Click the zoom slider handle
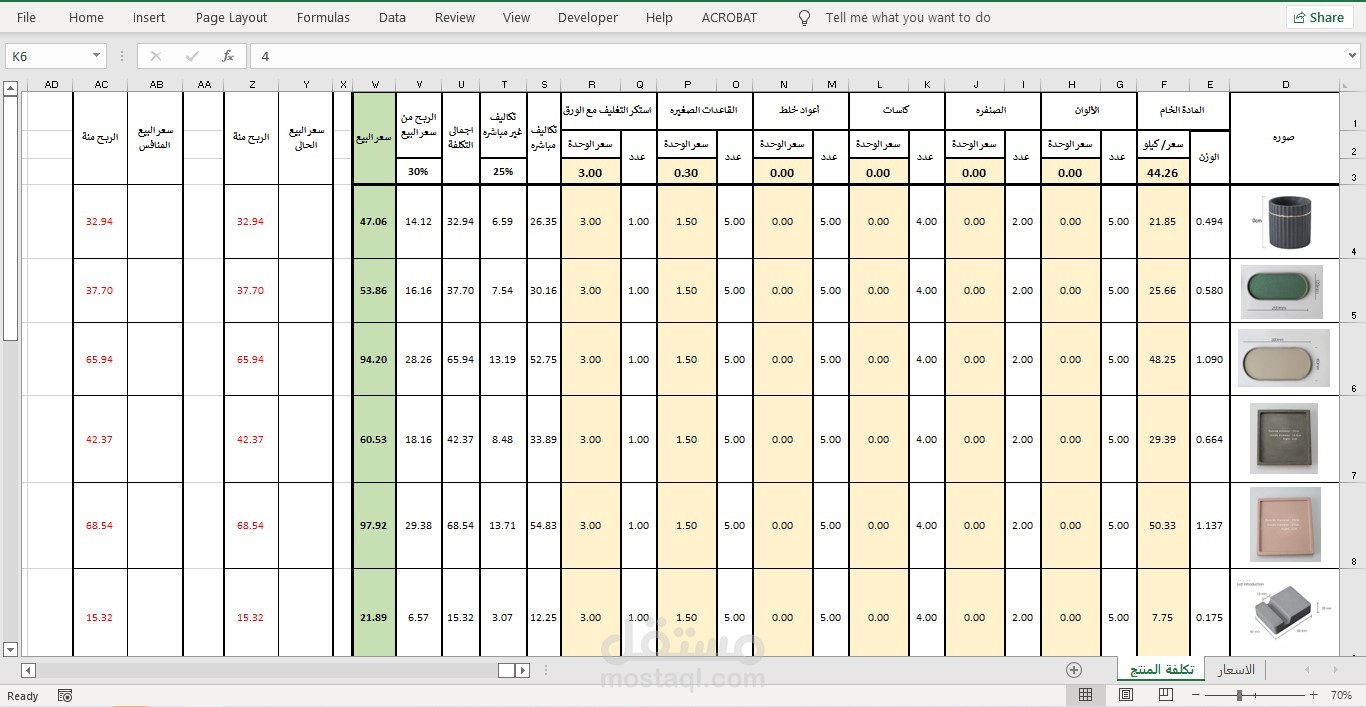This screenshot has height=707, width=1366. click(1239, 695)
